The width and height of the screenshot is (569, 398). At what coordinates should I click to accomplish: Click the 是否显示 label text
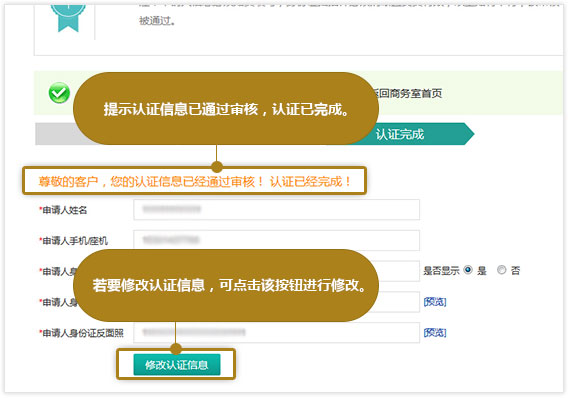click(x=441, y=270)
